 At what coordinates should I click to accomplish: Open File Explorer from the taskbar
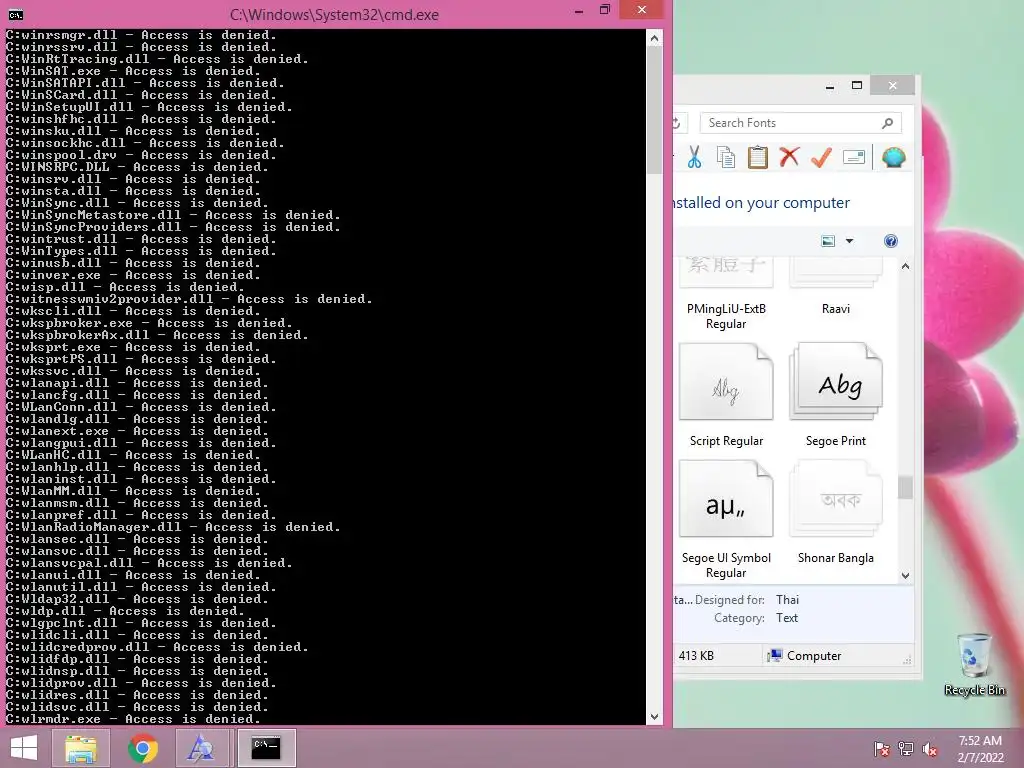(81, 748)
